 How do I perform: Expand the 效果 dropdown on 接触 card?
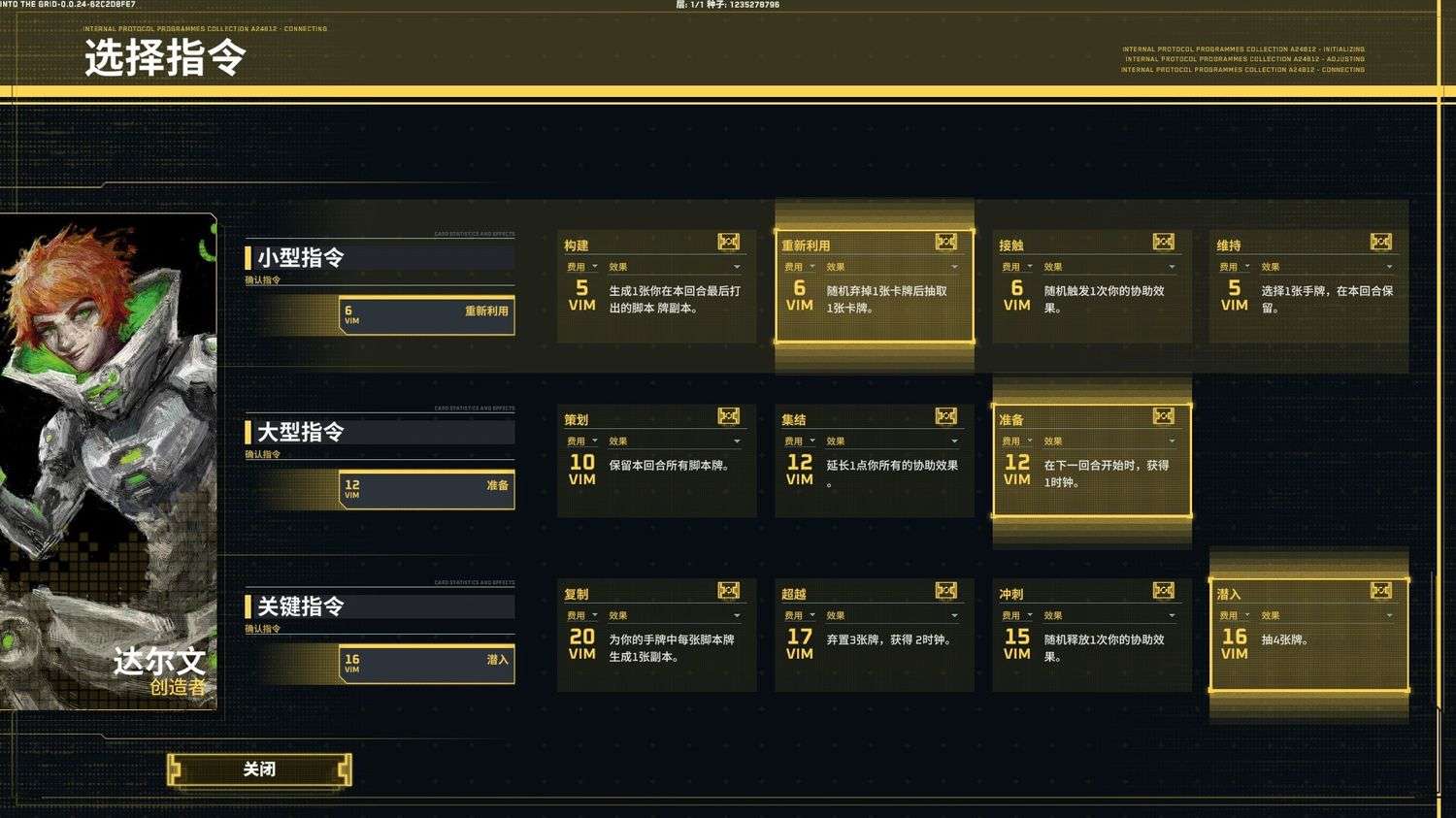[1172, 267]
